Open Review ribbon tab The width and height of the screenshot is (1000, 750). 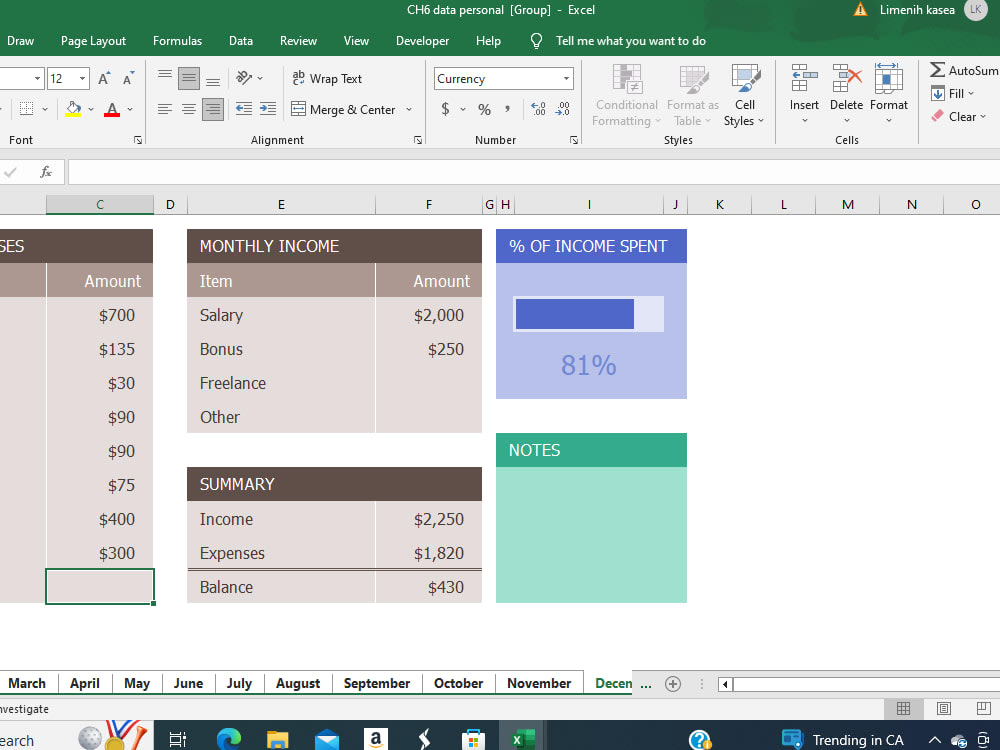(298, 41)
